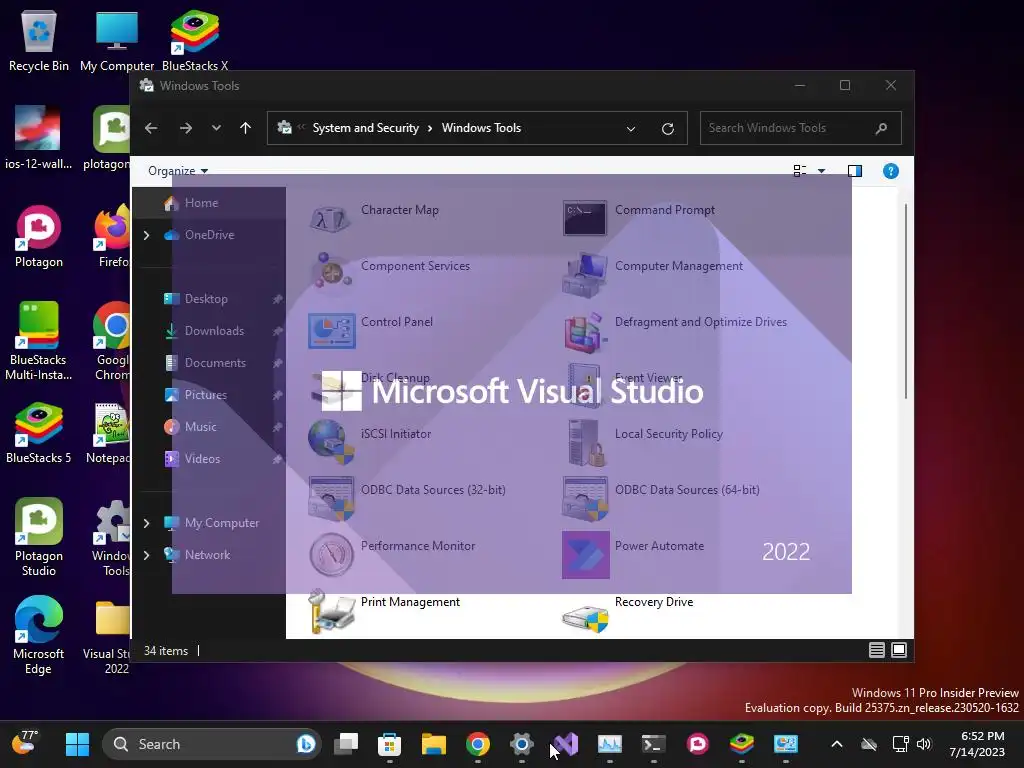Click the Search Windows Tools field

click(x=801, y=128)
